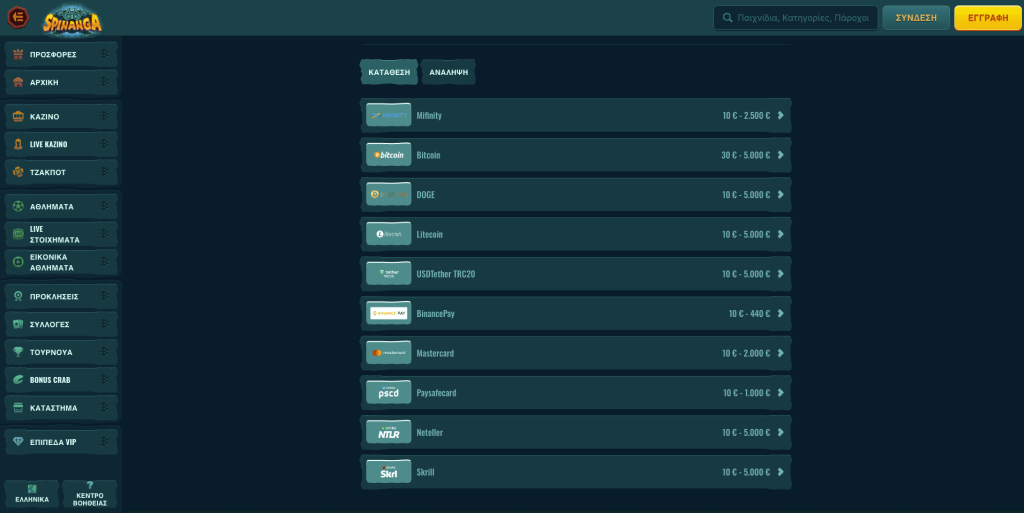Click the yellow ΕΓΓΡΑΦΗ button
Screen dimensions: 1024x513
pyautogui.click(x=987, y=18)
